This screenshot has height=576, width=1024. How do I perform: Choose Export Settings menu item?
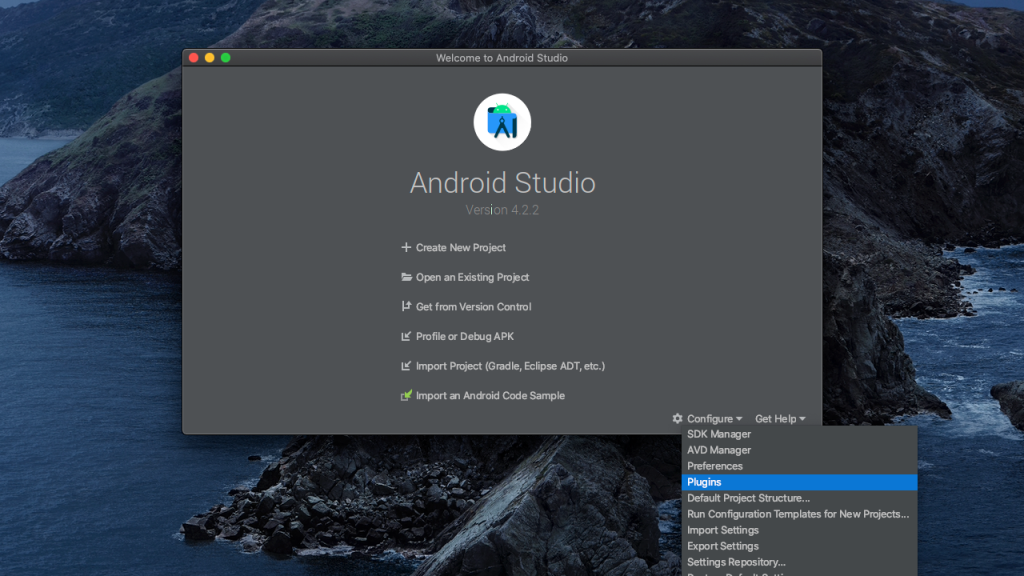[x=799, y=546]
